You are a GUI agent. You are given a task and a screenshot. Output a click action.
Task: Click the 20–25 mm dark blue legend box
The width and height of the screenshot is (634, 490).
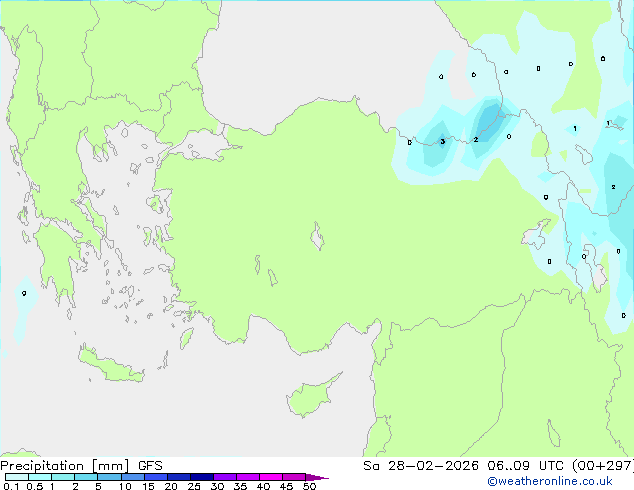click(x=179, y=477)
